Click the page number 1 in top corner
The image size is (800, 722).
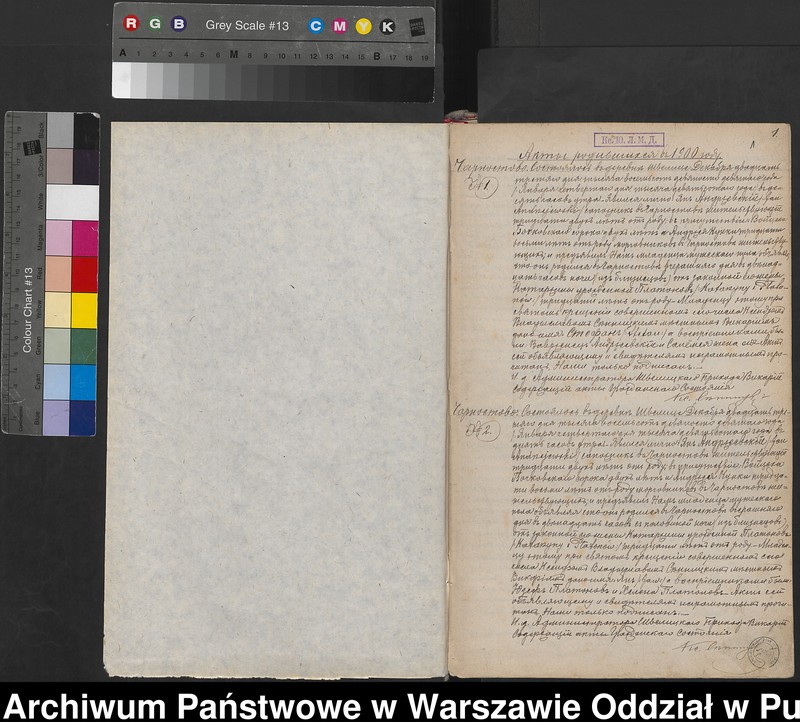click(774, 134)
